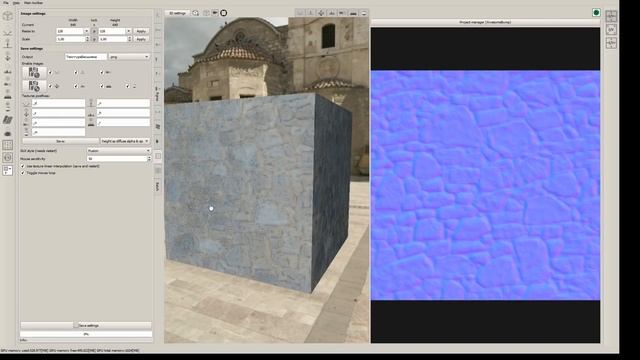Select the four-arrow move icon above viewport
Screen dimensions: 640x360
(x=321, y=13)
